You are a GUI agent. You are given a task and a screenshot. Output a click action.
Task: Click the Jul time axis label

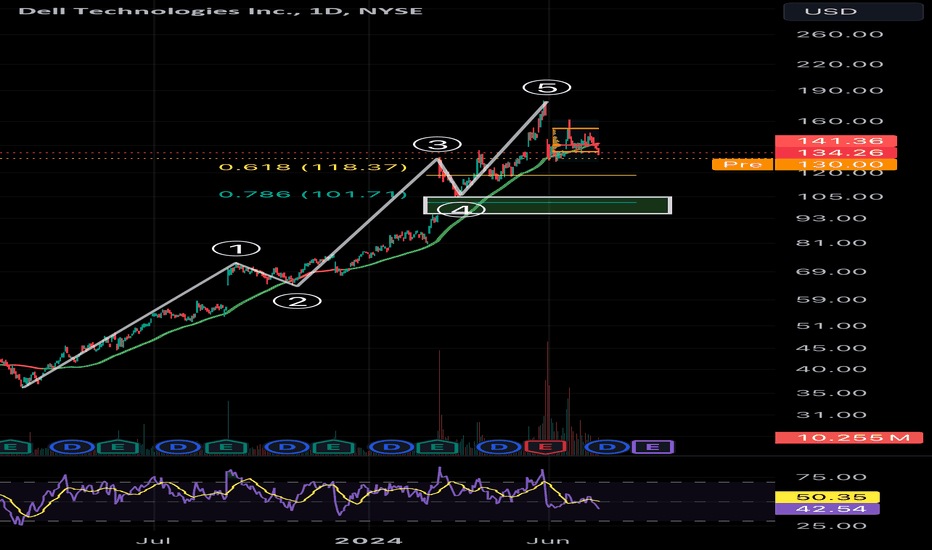(153, 540)
